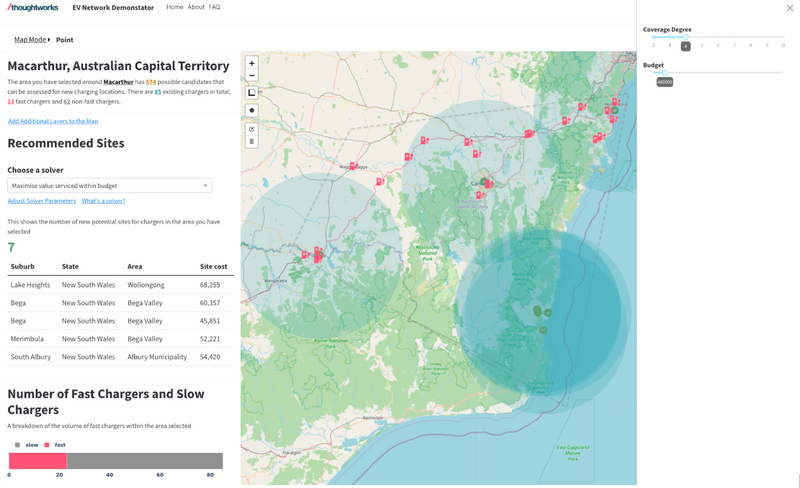Click upper green checkmark site near Bega
800x488 pixels.
click(x=547, y=312)
